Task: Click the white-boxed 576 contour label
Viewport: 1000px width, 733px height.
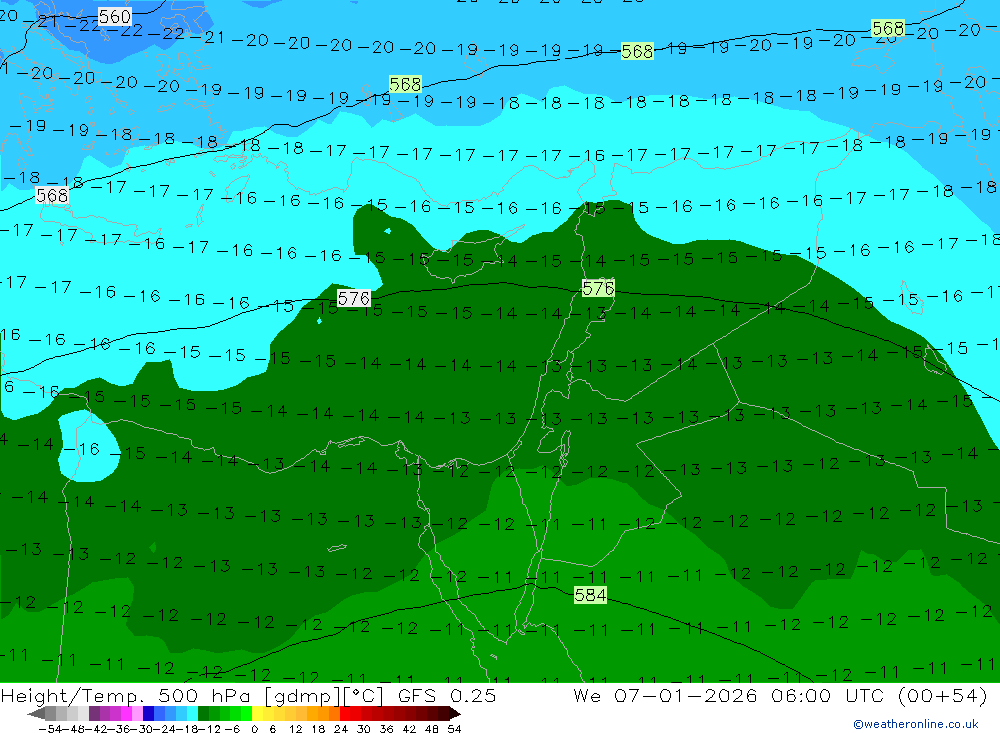Action: 354,298
